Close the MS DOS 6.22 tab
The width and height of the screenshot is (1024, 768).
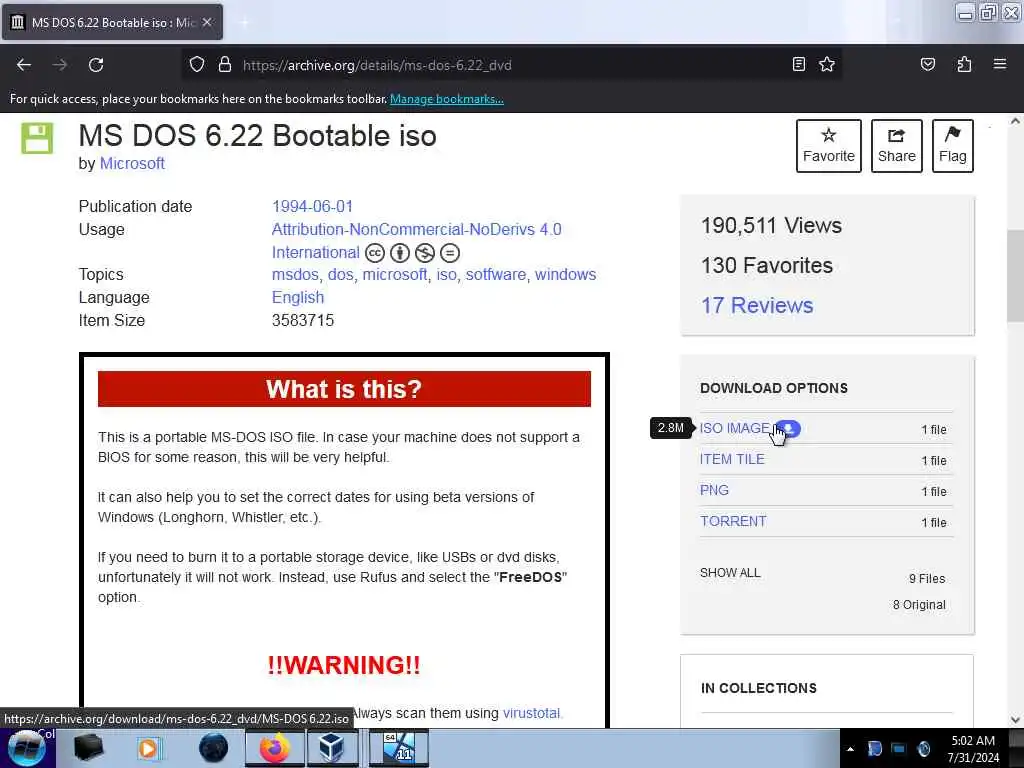pos(207,22)
